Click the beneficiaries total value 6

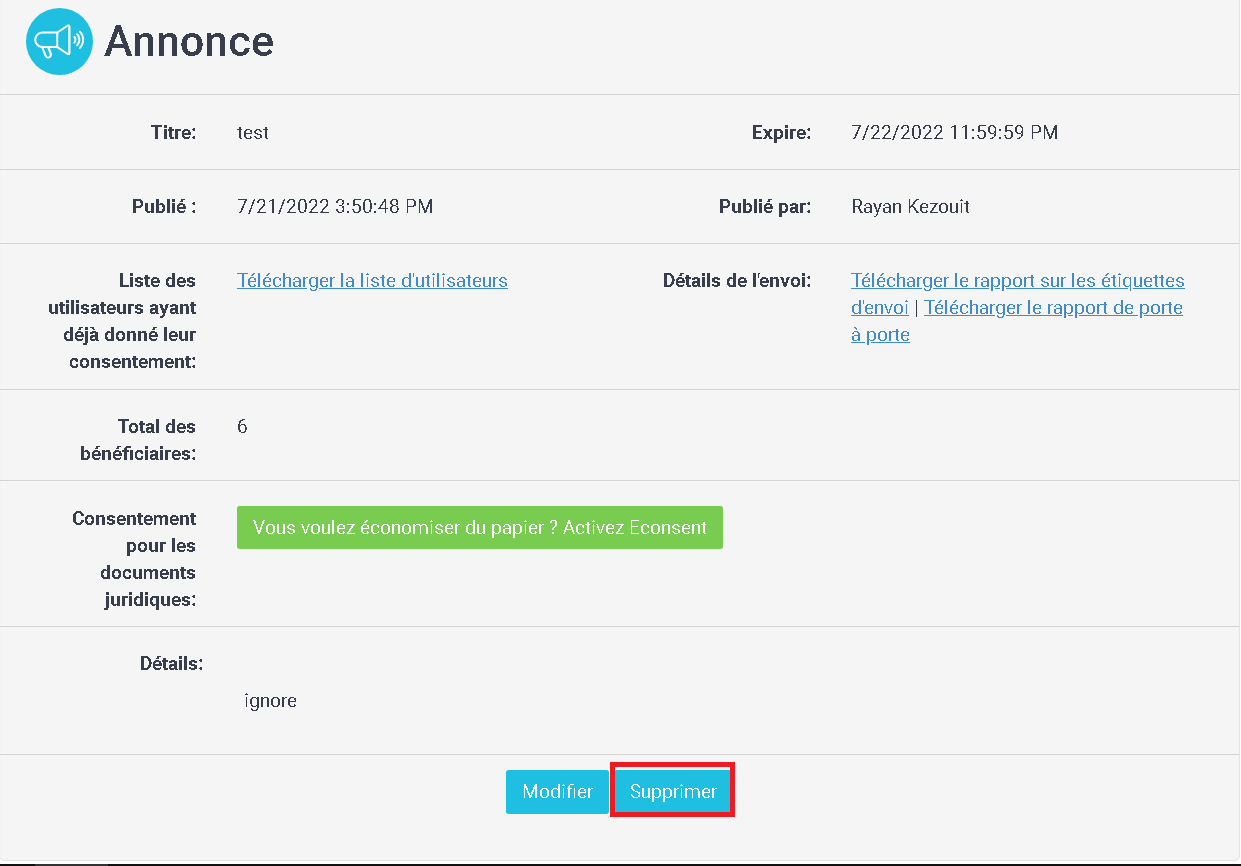(x=243, y=427)
